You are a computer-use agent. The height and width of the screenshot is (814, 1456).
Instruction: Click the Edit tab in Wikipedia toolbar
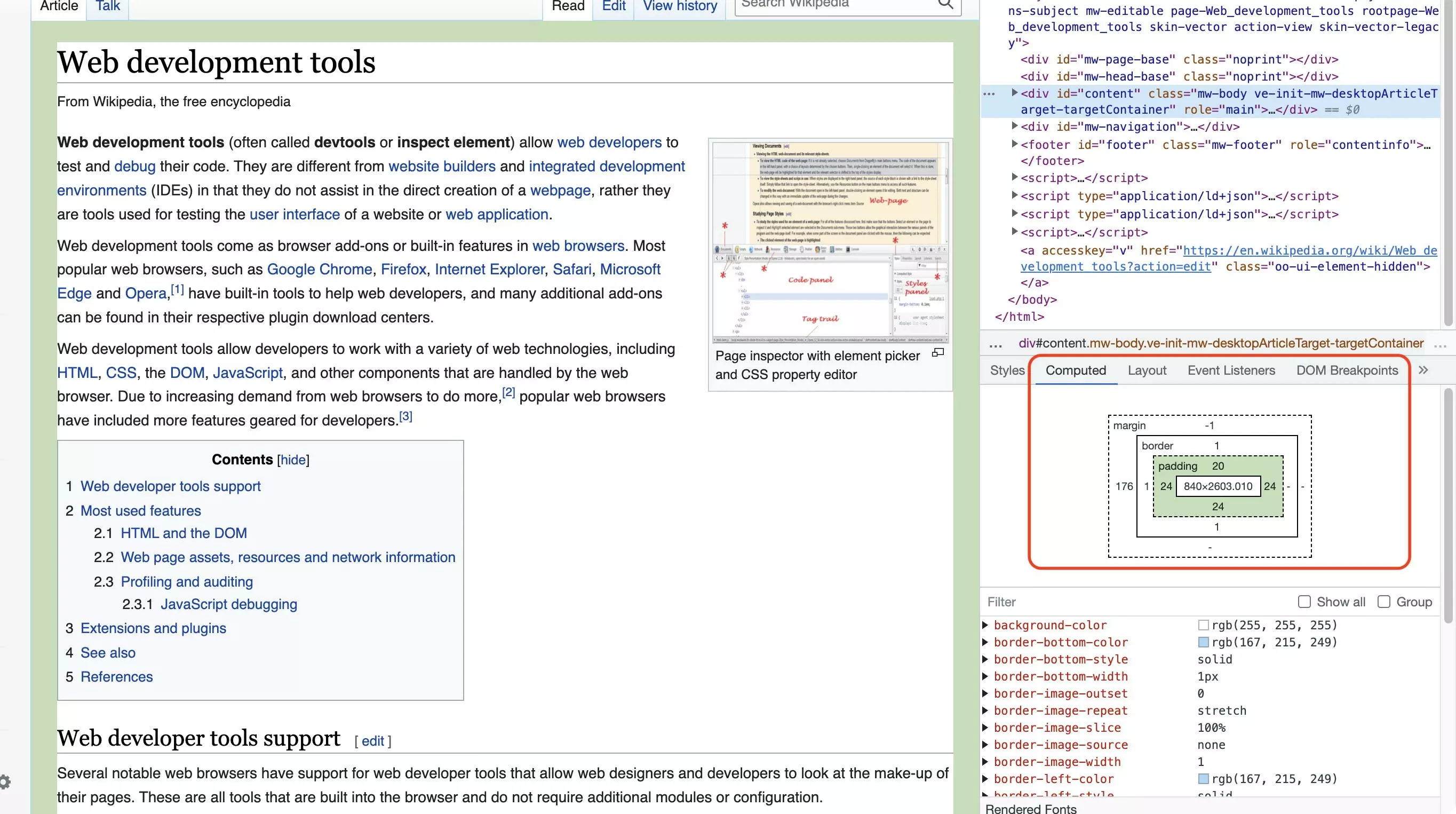coord(612,7)
